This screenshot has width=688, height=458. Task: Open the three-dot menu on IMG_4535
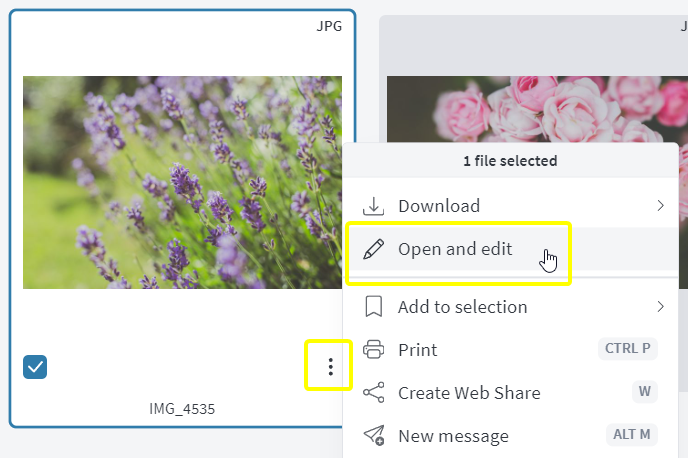(330, 367)
